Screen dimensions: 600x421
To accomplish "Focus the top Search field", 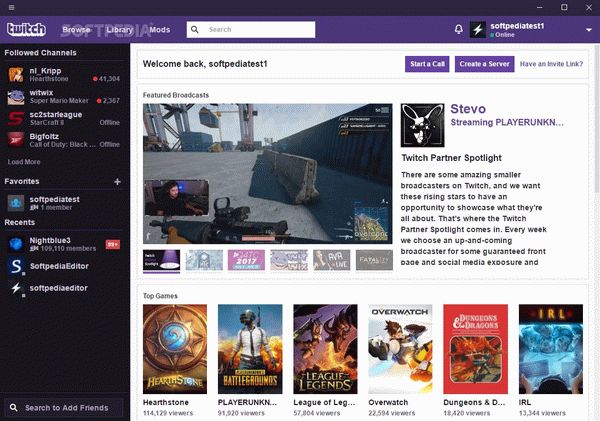I will pyautogui.click(x=251, y=29).
